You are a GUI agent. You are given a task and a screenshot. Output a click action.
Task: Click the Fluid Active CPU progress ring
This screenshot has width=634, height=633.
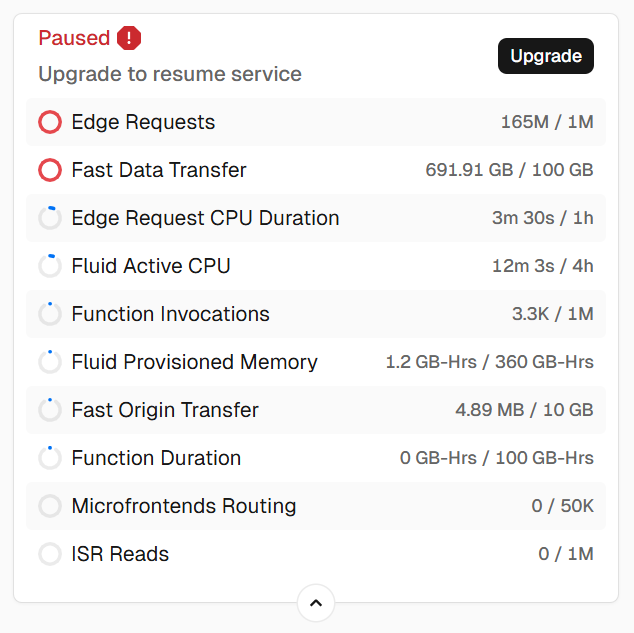click(x=50, y=266)
